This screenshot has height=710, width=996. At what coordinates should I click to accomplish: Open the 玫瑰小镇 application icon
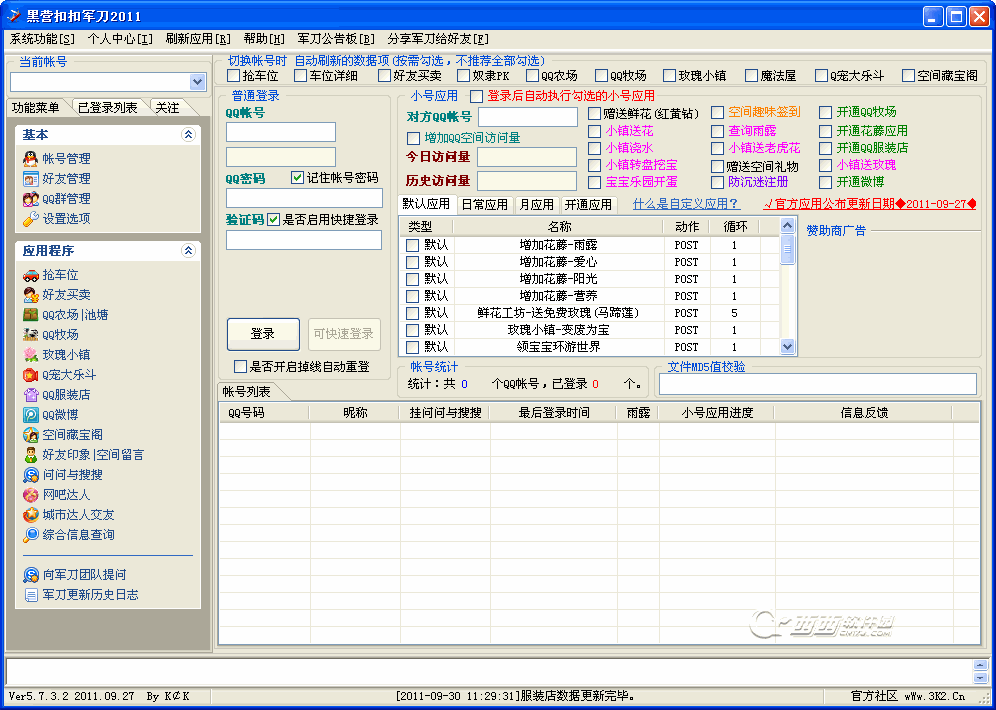coord(31,355)
